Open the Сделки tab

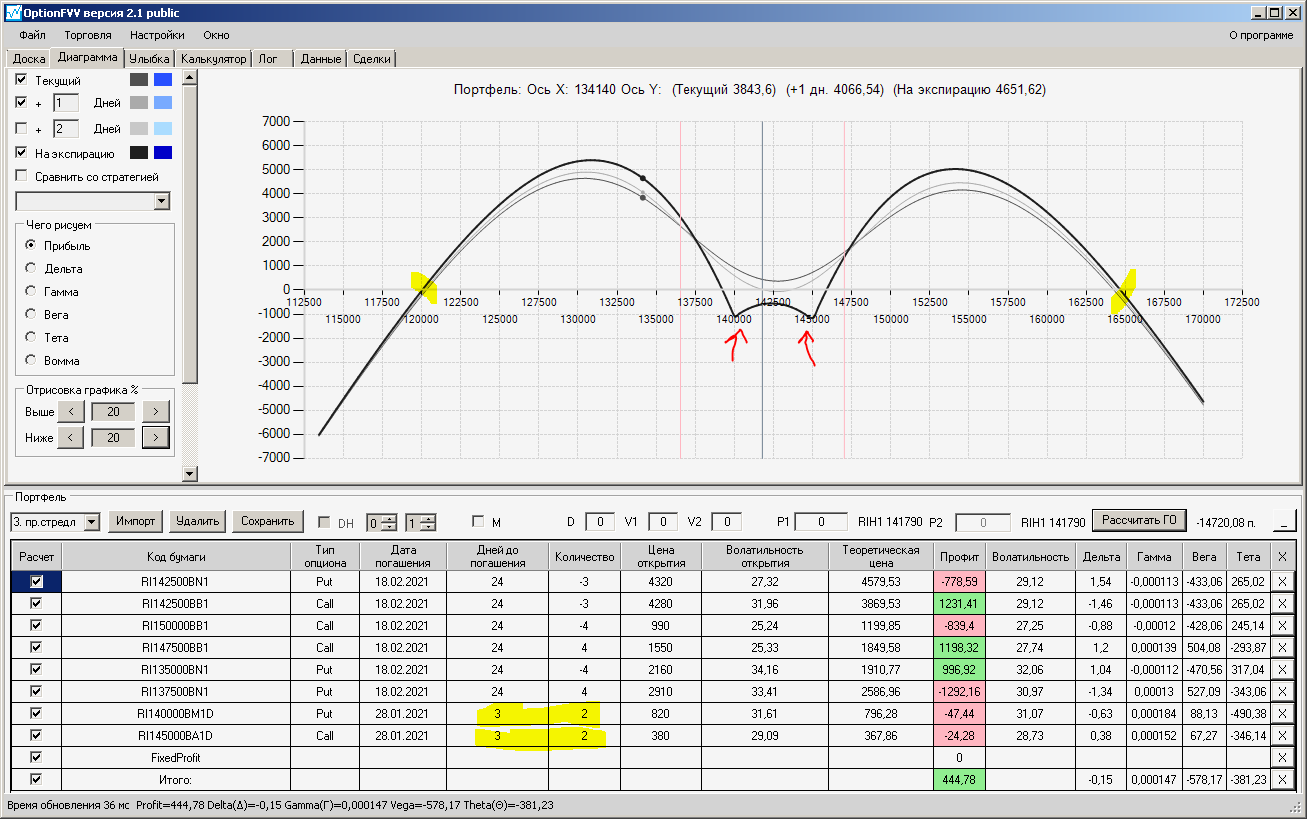pos(372,59)
